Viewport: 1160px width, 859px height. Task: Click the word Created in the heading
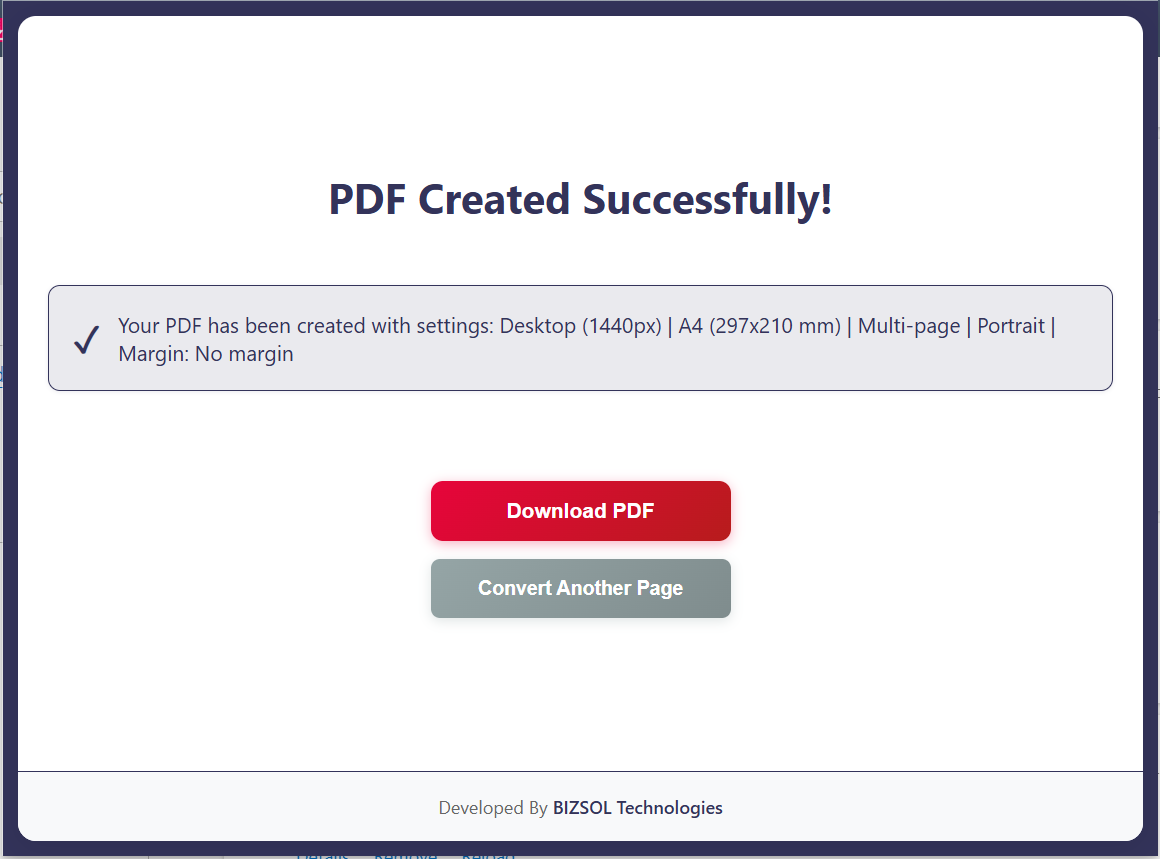pos(494,199)
